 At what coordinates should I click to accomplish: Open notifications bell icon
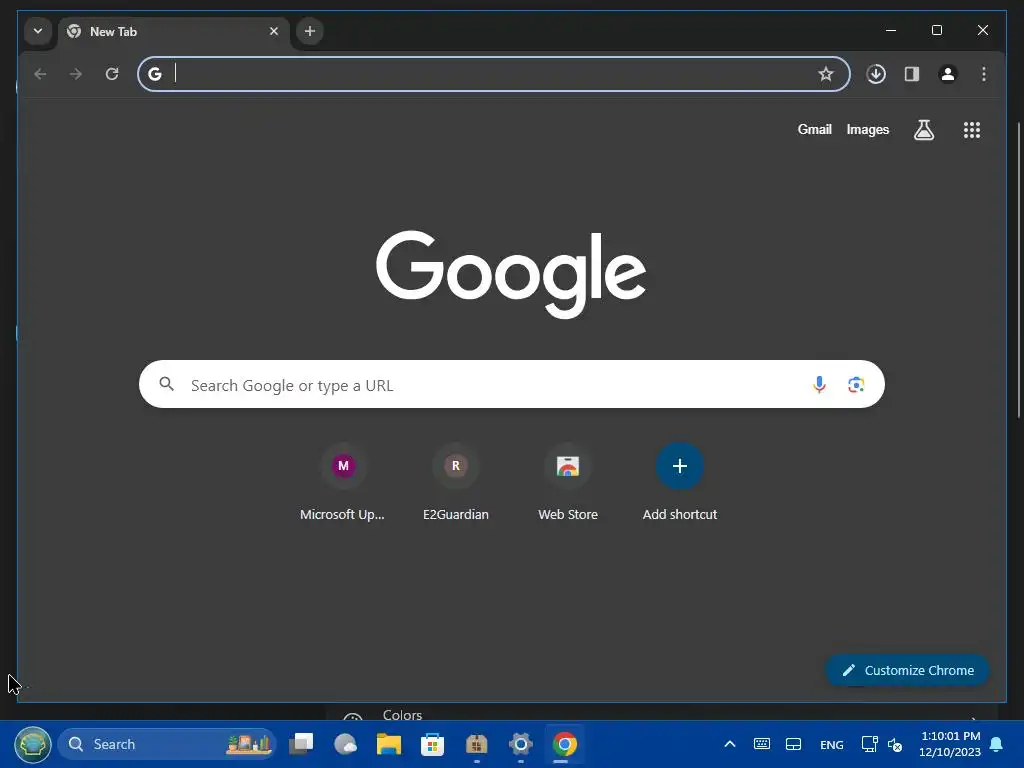(997, 744)
